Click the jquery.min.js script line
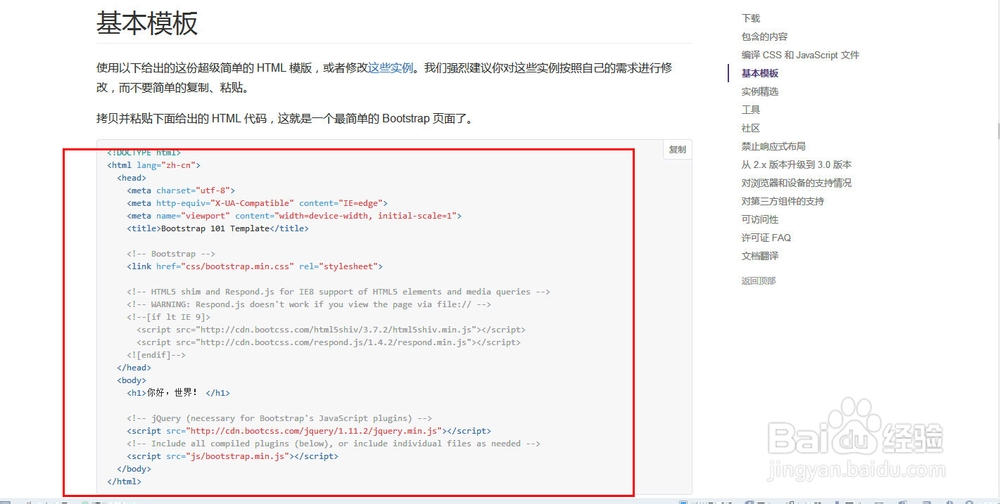 coord(309,431)
